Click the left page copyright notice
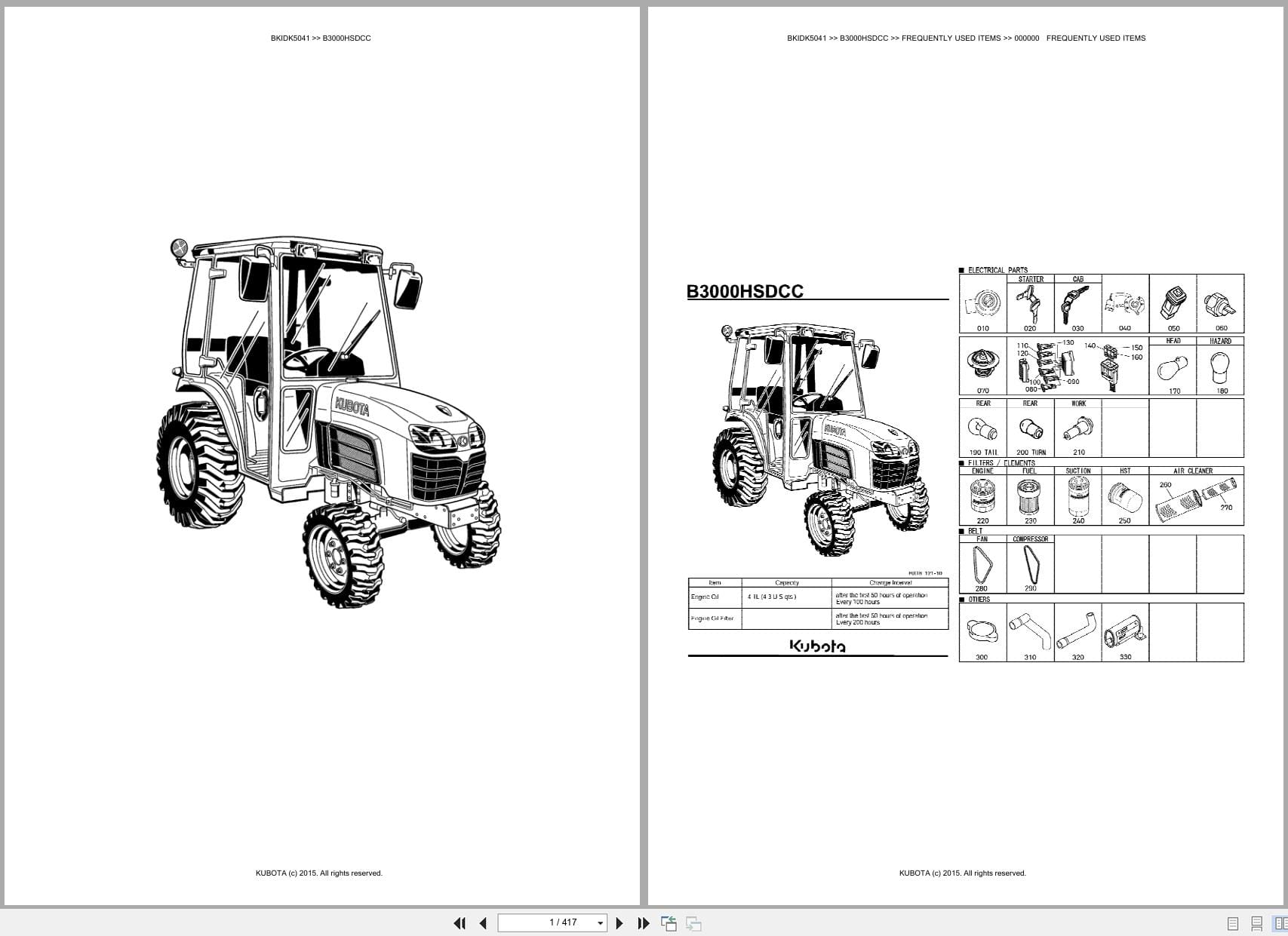1288x936 pixels. click(319, 873)
